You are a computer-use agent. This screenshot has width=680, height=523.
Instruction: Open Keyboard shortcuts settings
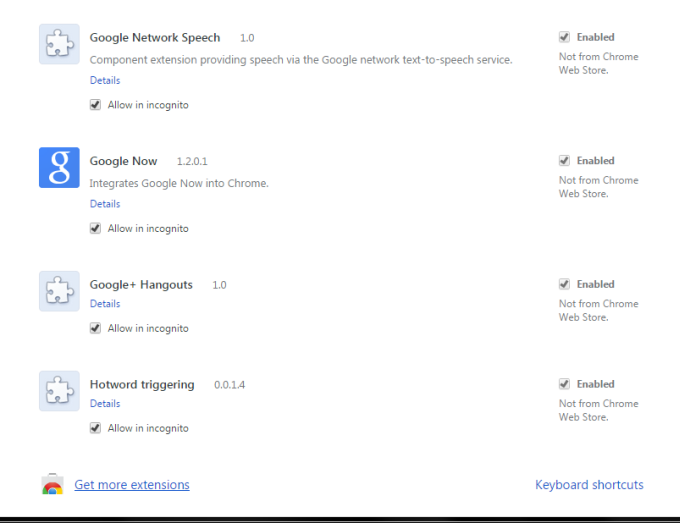[x=589, y=485]
